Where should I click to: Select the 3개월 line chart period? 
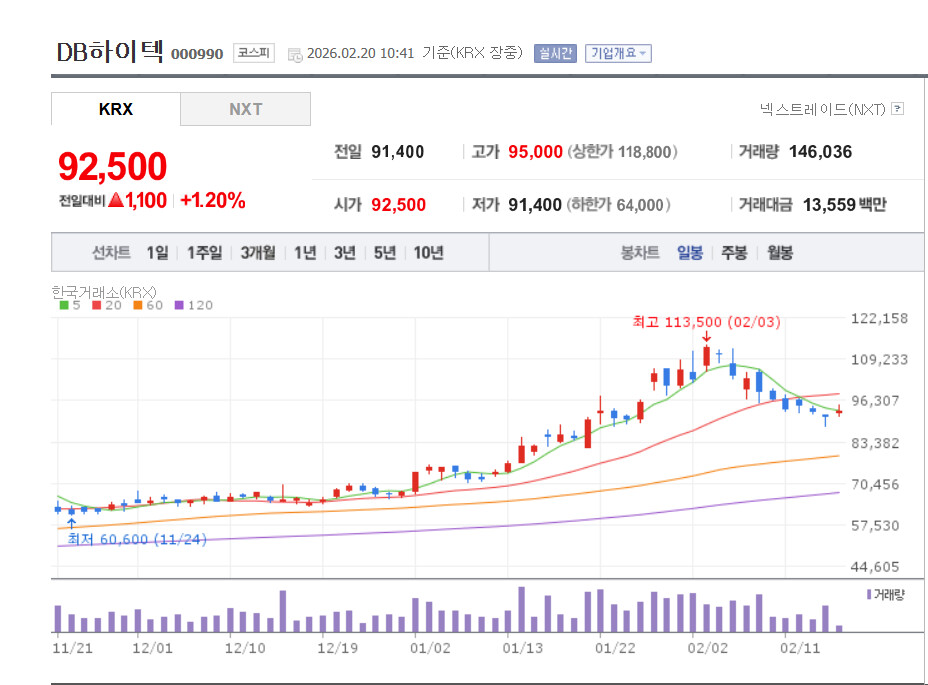tap(258, 253)
